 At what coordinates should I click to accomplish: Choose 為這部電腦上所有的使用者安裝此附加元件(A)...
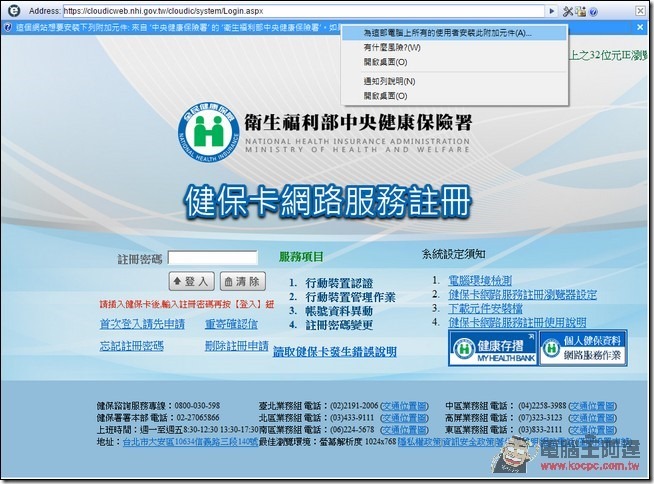point(454,33)
